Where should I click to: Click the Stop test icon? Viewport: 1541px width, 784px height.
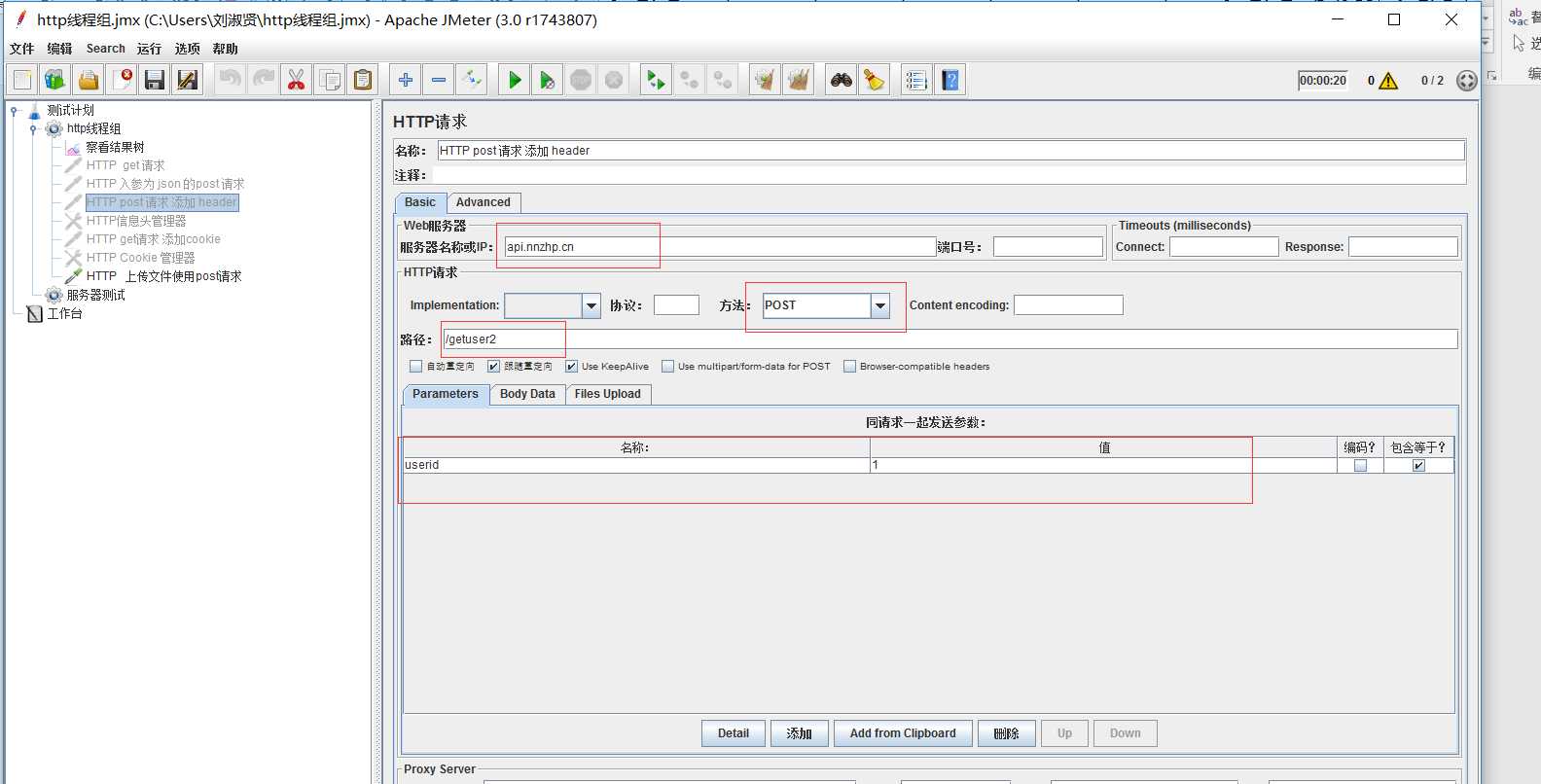pyautogui.click(x=581, y=80)
